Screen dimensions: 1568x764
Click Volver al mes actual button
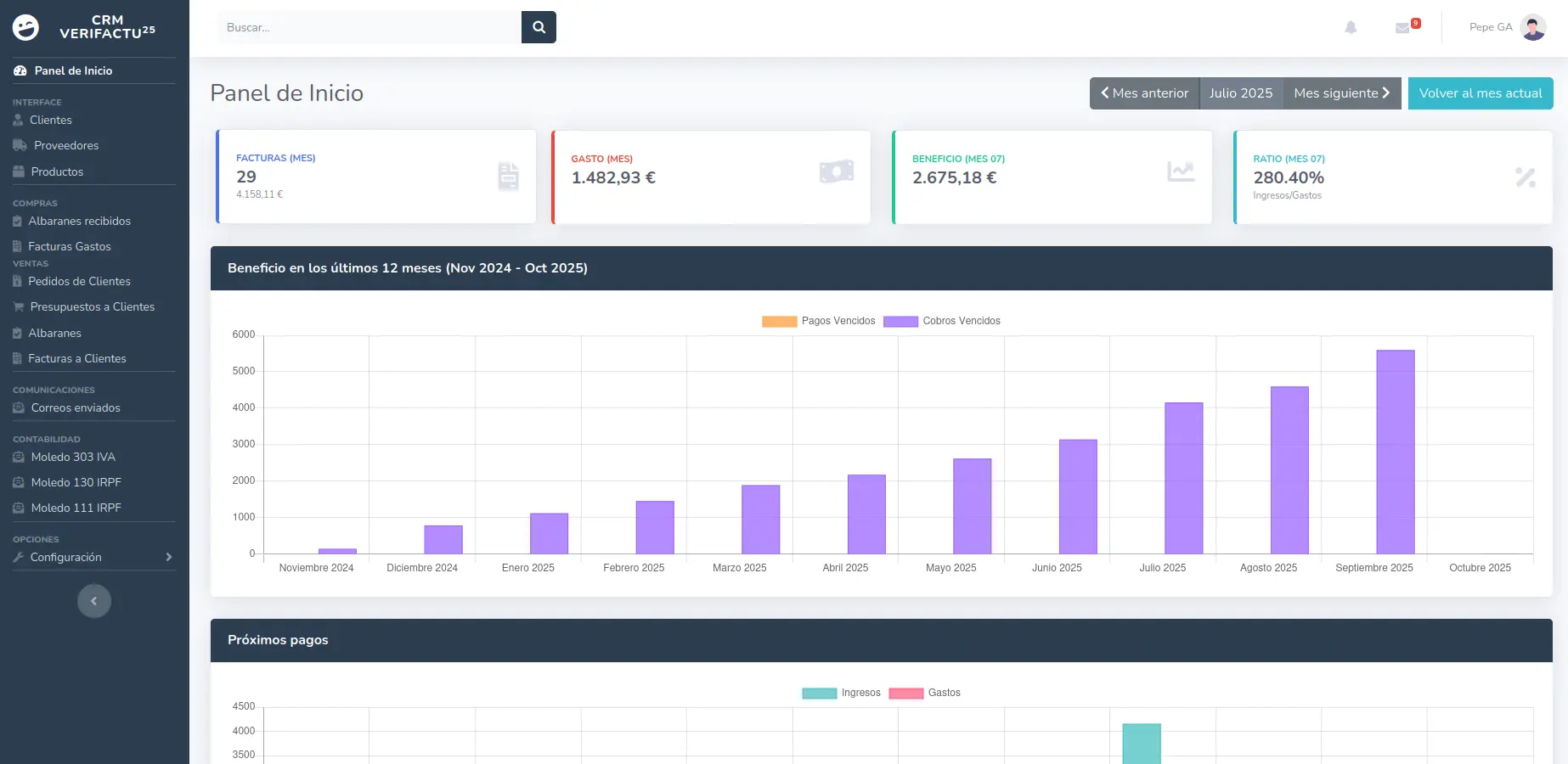1480,93
